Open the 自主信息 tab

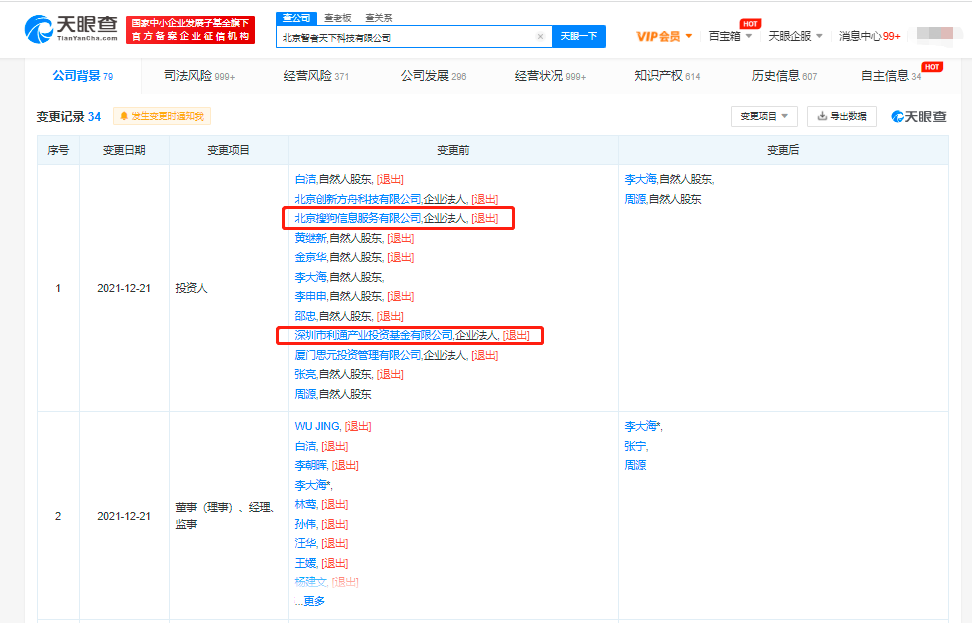point(891,76)
